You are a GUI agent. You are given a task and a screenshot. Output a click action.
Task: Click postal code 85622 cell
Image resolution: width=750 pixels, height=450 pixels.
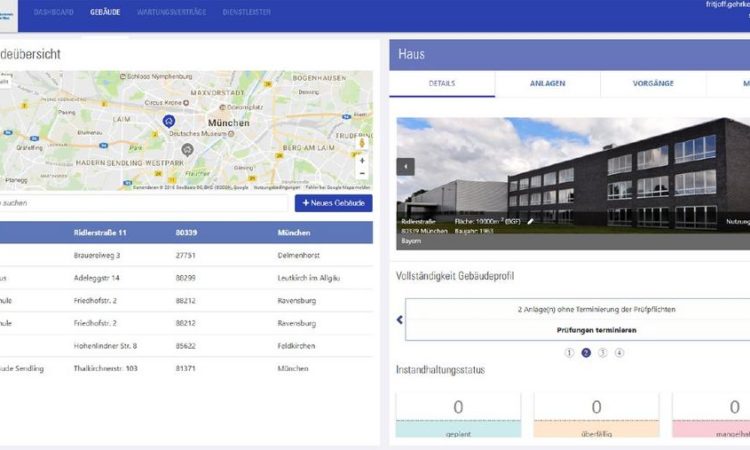pyautogui.click(x=185, y=346)
